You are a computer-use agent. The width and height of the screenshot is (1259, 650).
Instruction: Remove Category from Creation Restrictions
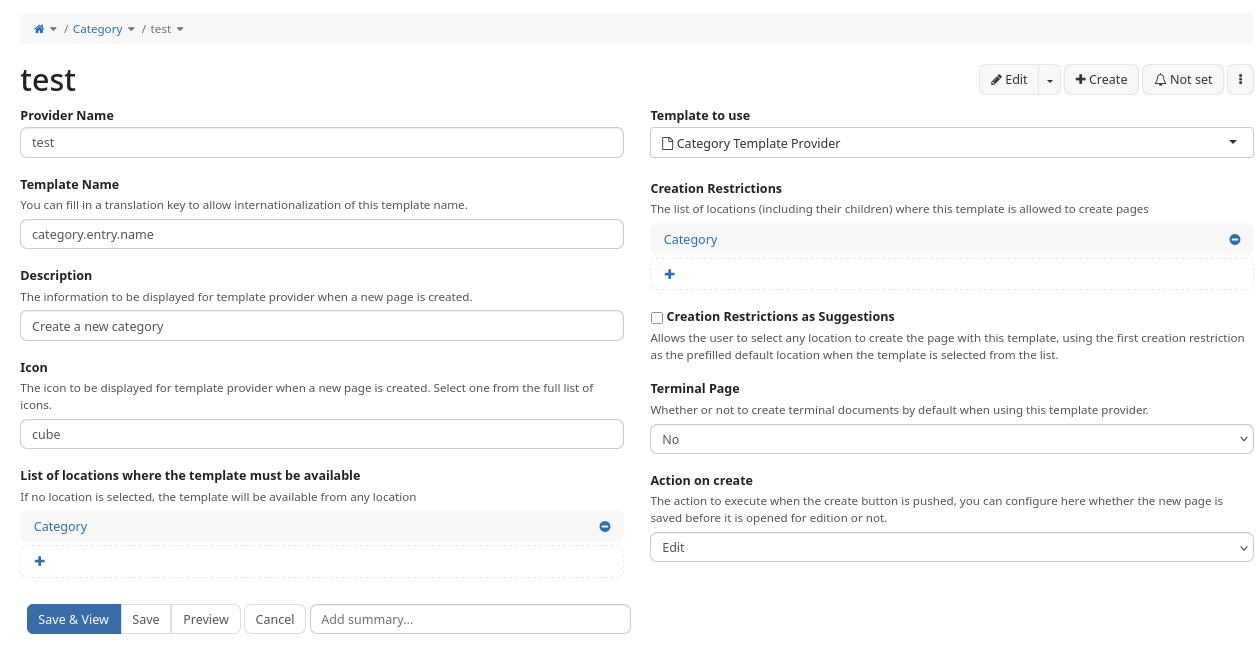1235,239
